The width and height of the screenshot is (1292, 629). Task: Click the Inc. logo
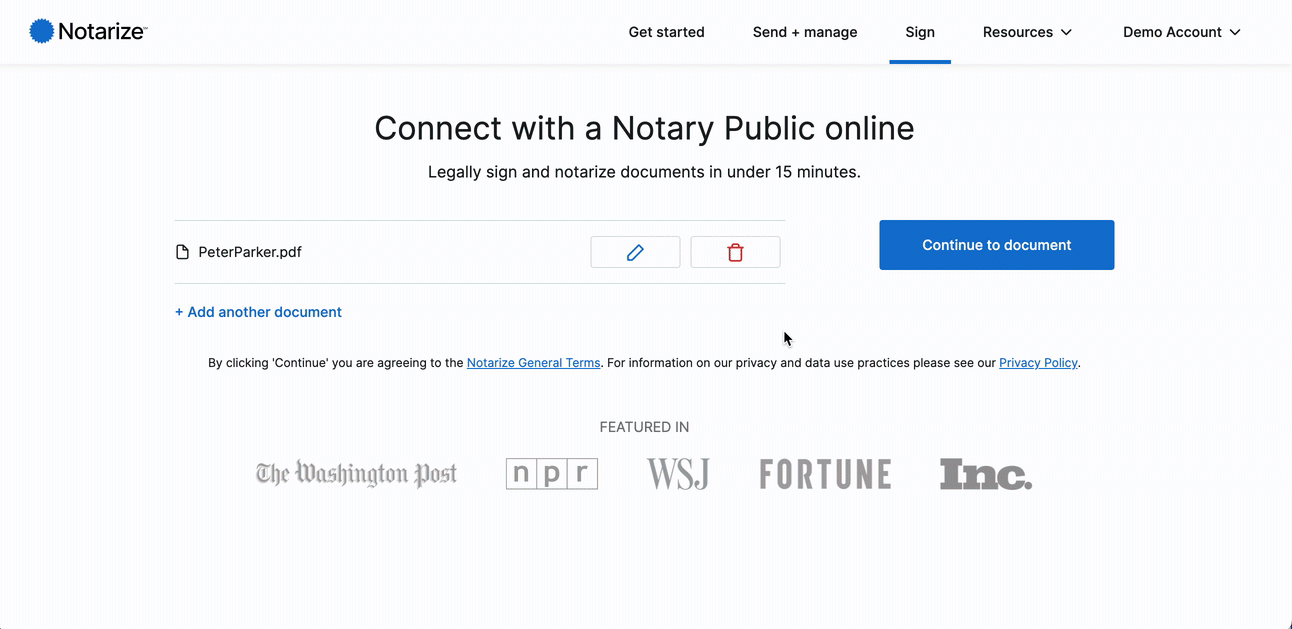click(985, 474)
